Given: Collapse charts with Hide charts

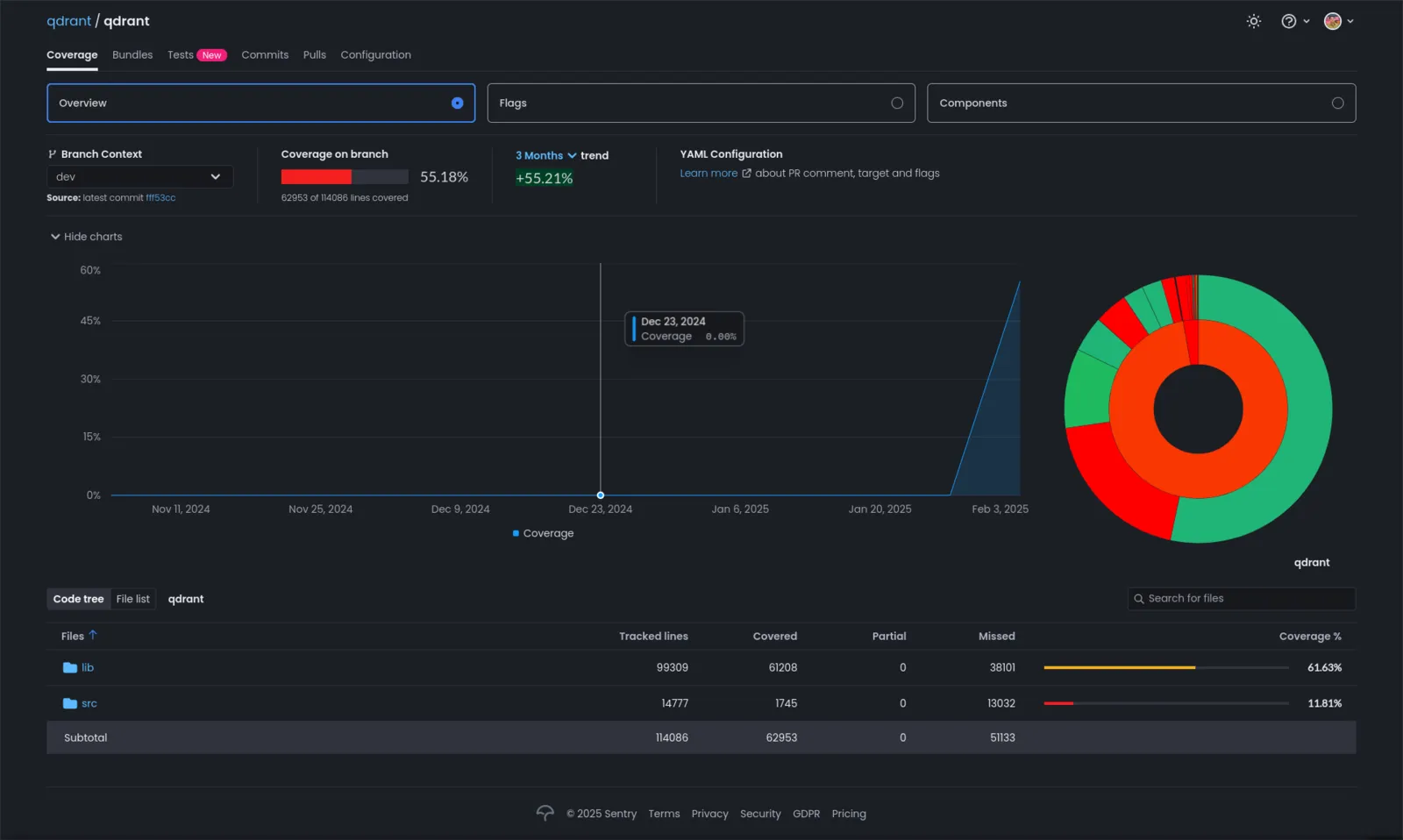Looking at the screenshot, I should (x=86, y=237).
